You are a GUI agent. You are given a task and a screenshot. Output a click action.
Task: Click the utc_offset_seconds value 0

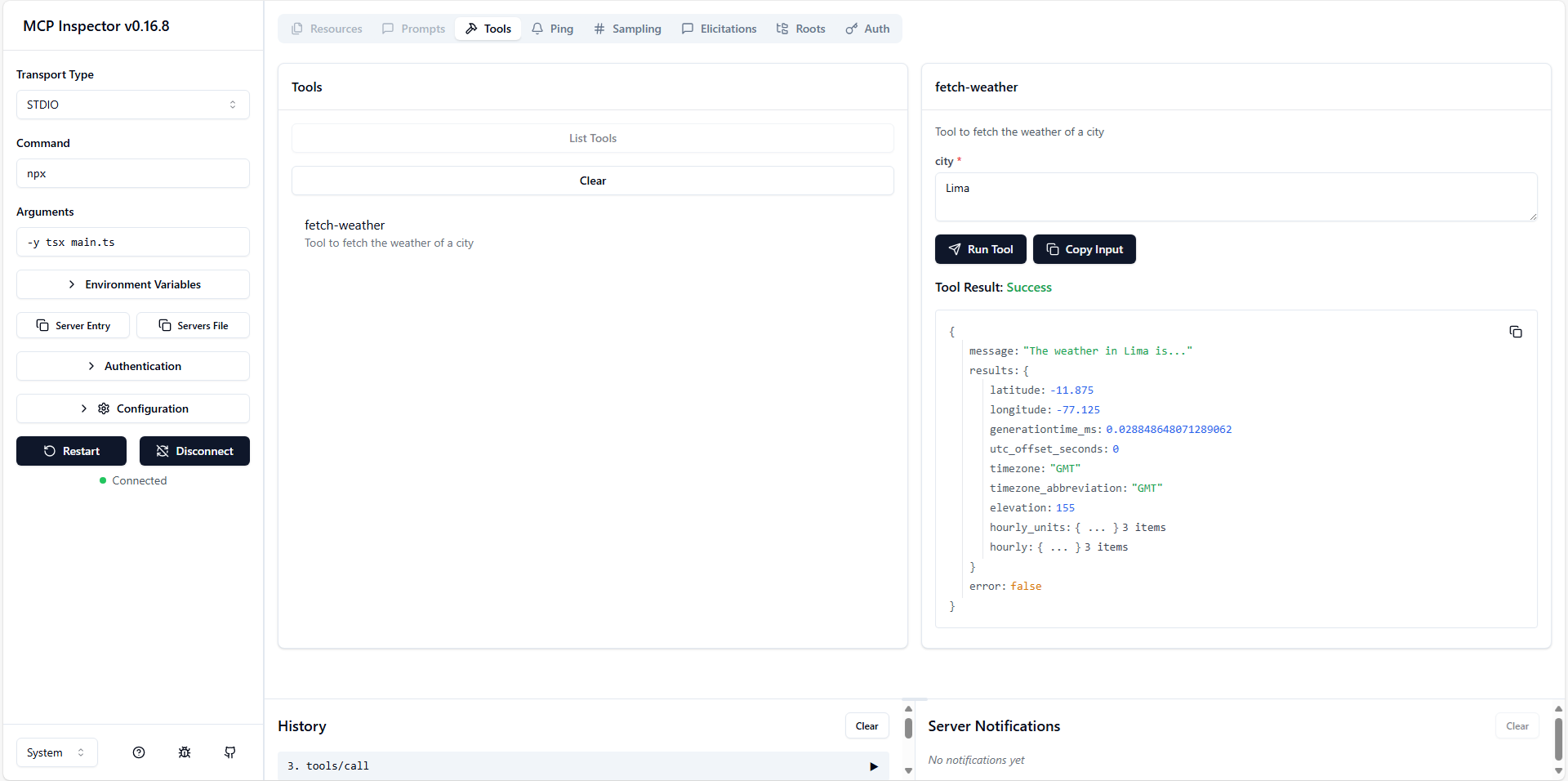[x=1116, y=449]
